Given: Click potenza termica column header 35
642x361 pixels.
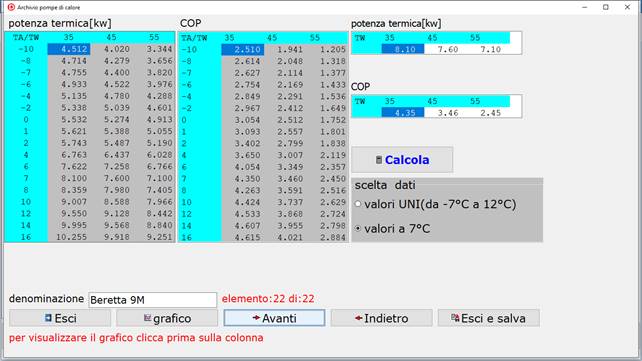Looking at the screenshot, I should [x=69, y=37].
